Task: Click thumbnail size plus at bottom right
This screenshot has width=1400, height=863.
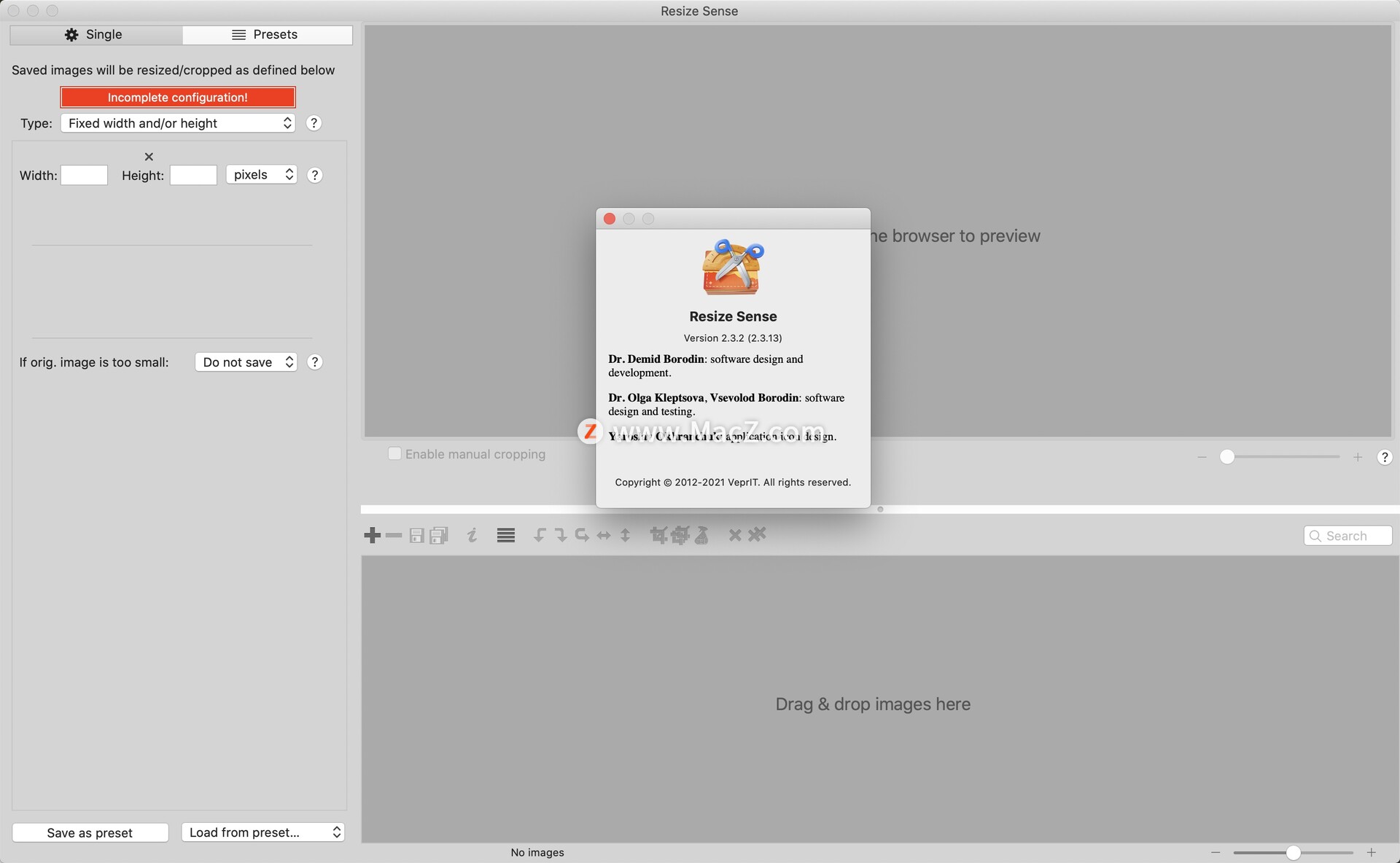Action: [x=1371, y=852]
